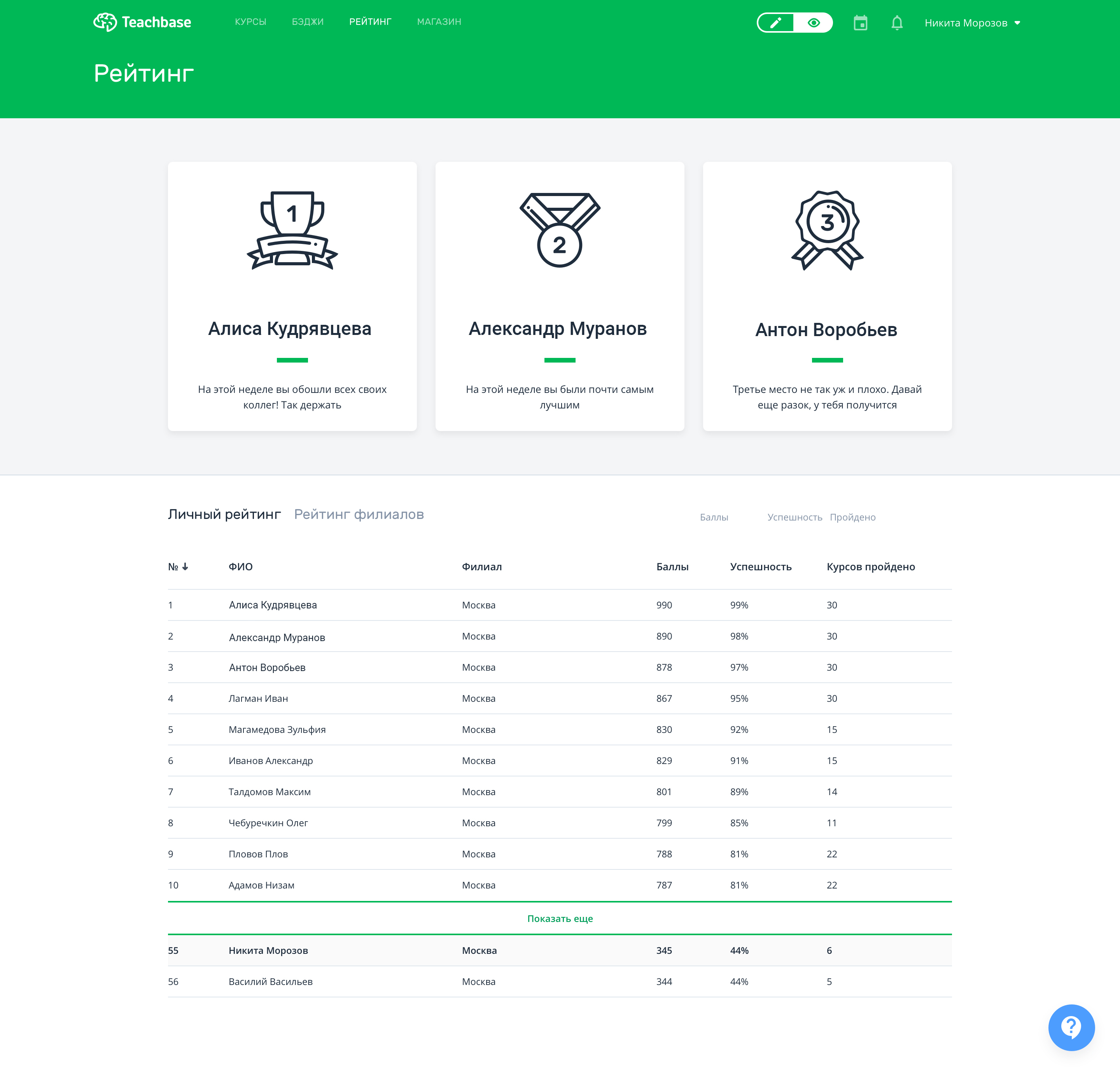
Task: Select the pencil edit-mode icon
Action: click(776, 23)
